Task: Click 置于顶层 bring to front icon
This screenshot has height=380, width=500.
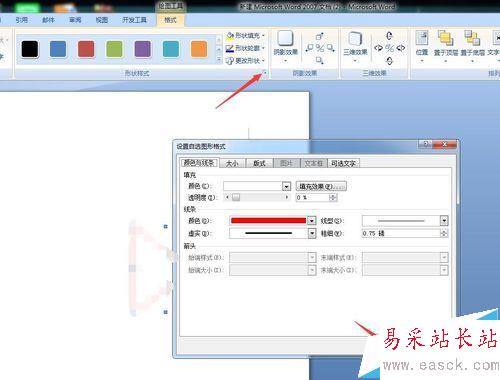Action: point(446,46)
